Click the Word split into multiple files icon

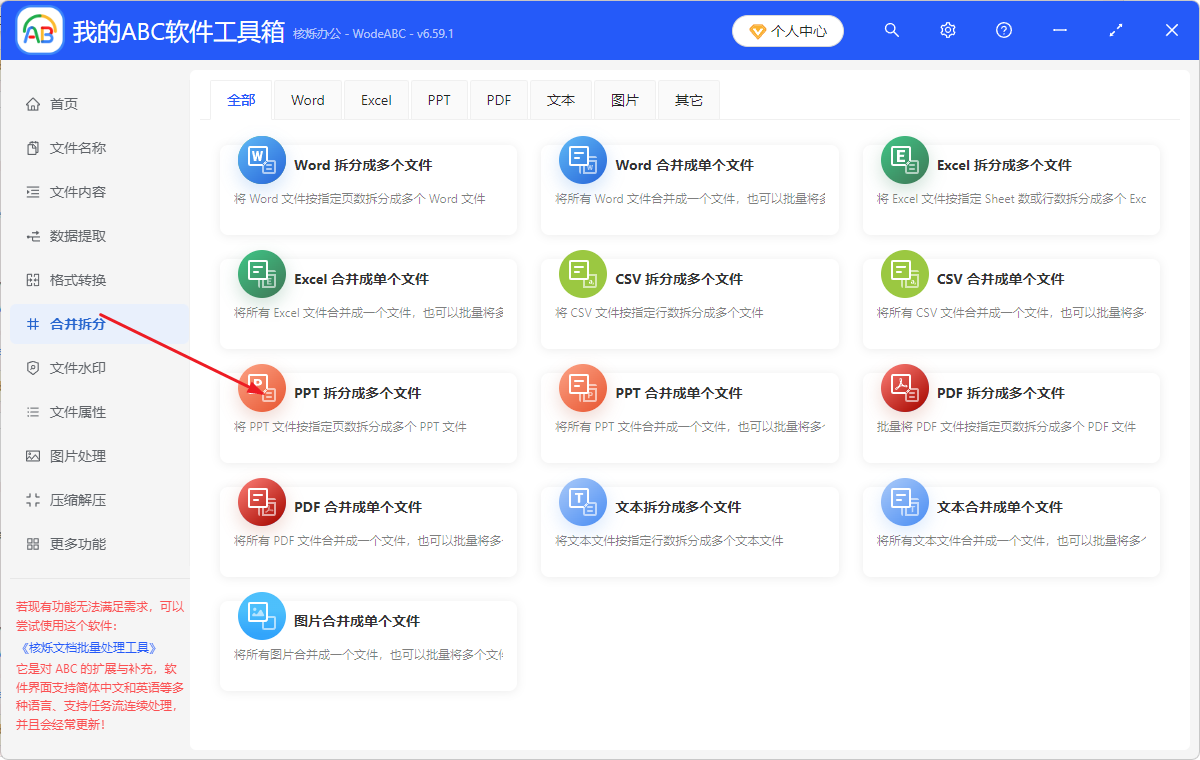(x=261, y=160)
